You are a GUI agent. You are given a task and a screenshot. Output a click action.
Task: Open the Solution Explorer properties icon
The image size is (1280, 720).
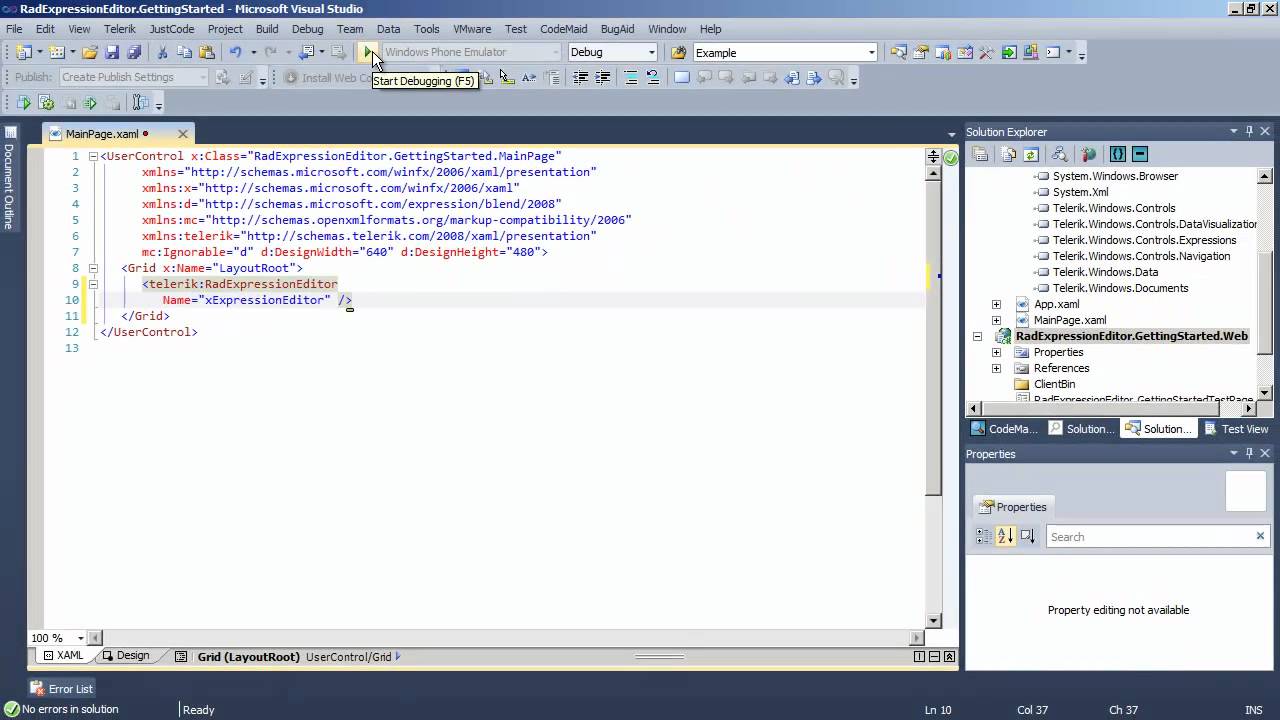(980, 155)
